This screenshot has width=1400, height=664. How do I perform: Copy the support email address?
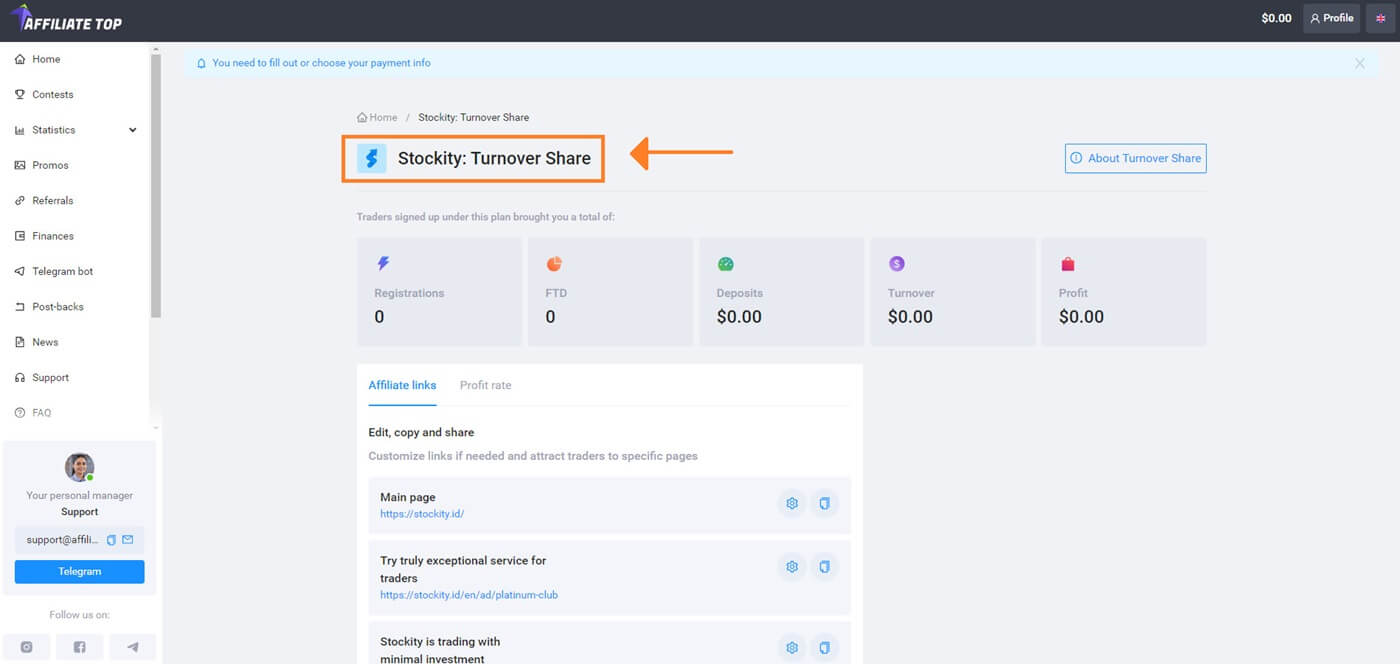(x=111, y=540)
